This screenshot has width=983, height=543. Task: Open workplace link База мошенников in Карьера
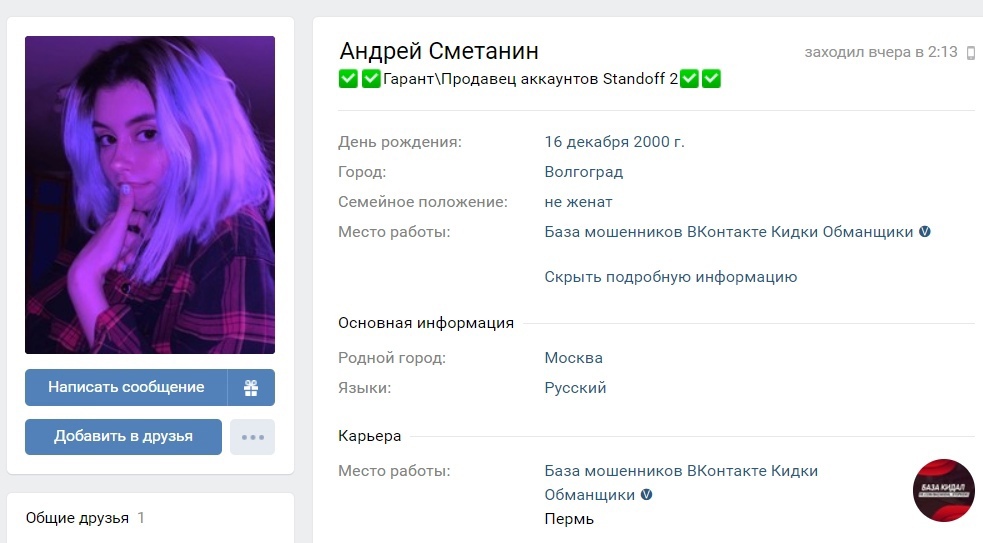coord(681,482)
